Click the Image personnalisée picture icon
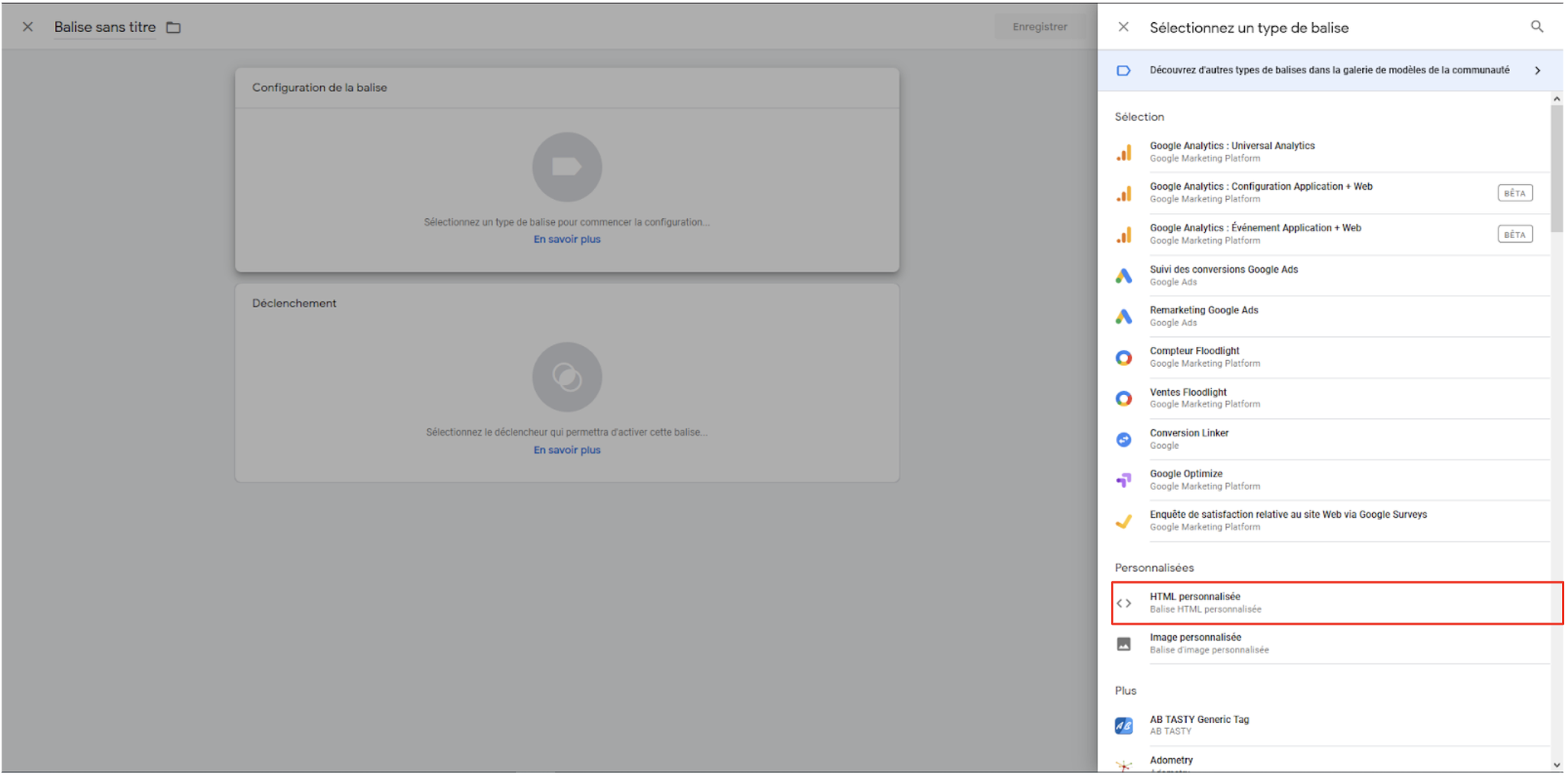1568x775 pixels. (x=1123, y=644)
